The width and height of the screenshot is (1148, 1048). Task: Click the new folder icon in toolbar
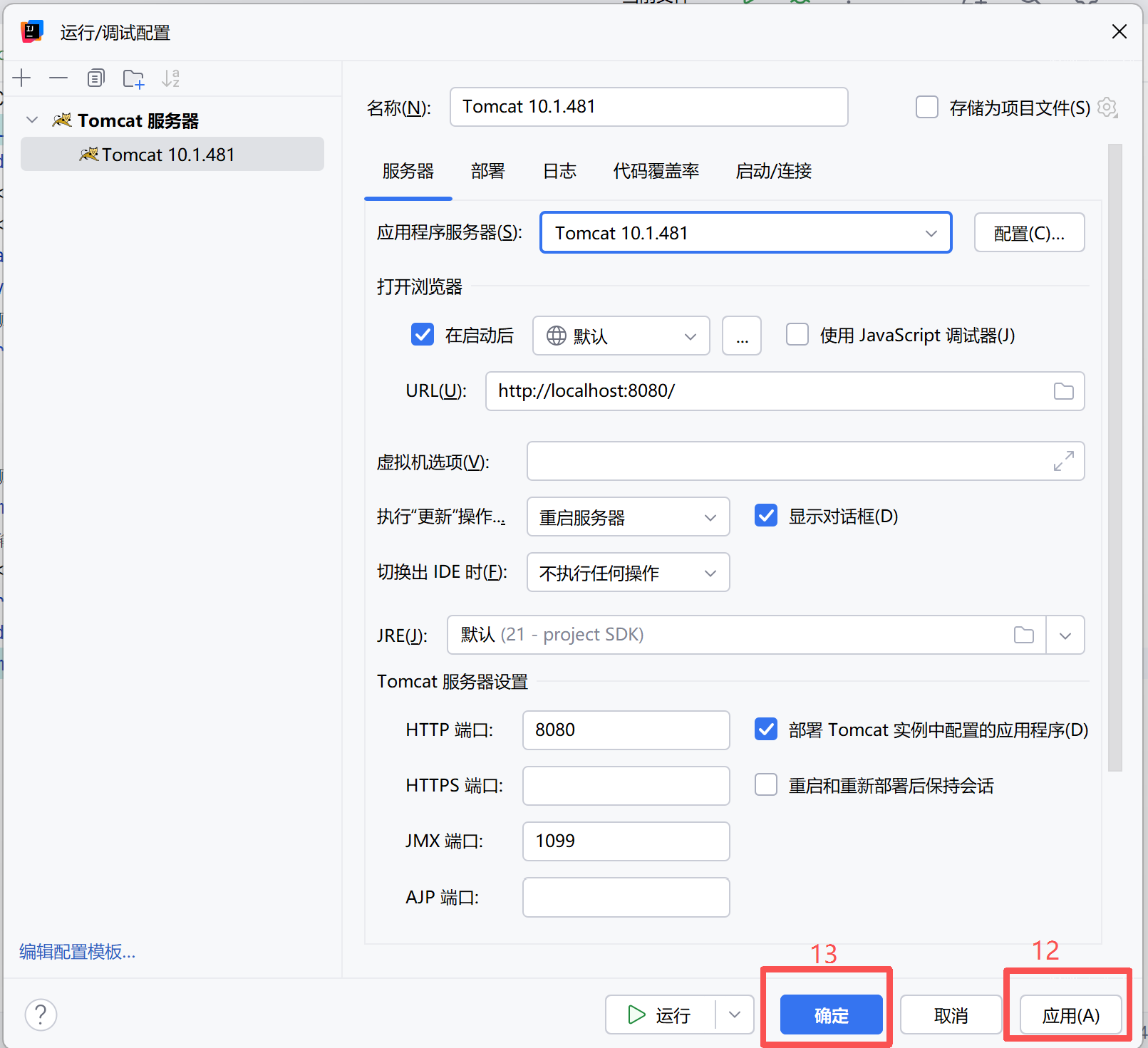pos(133,78)
